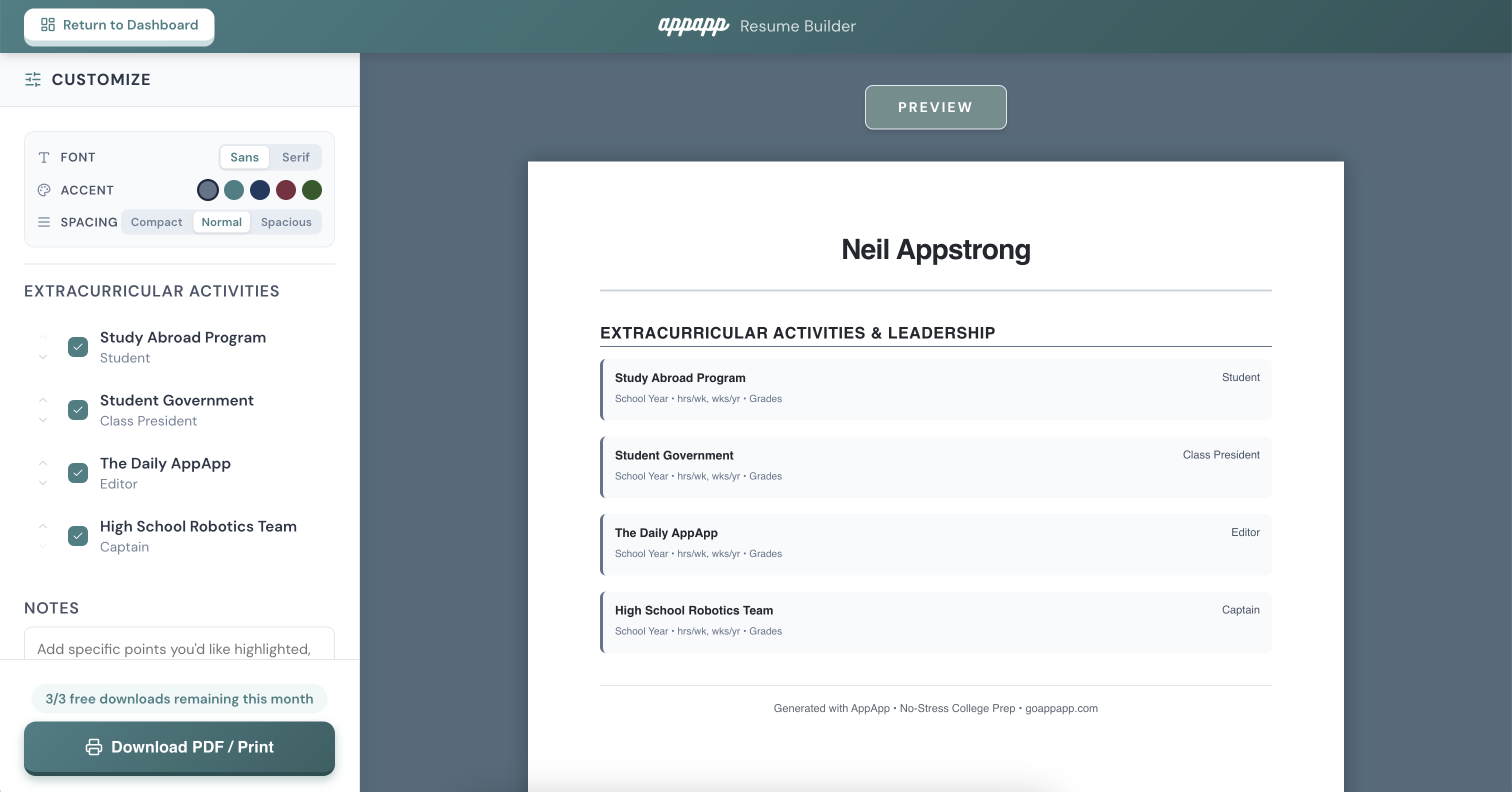Uncheck Study Abroad Program activity
Viewport: 1512px width, 792px height.
[x=78, y=347]
